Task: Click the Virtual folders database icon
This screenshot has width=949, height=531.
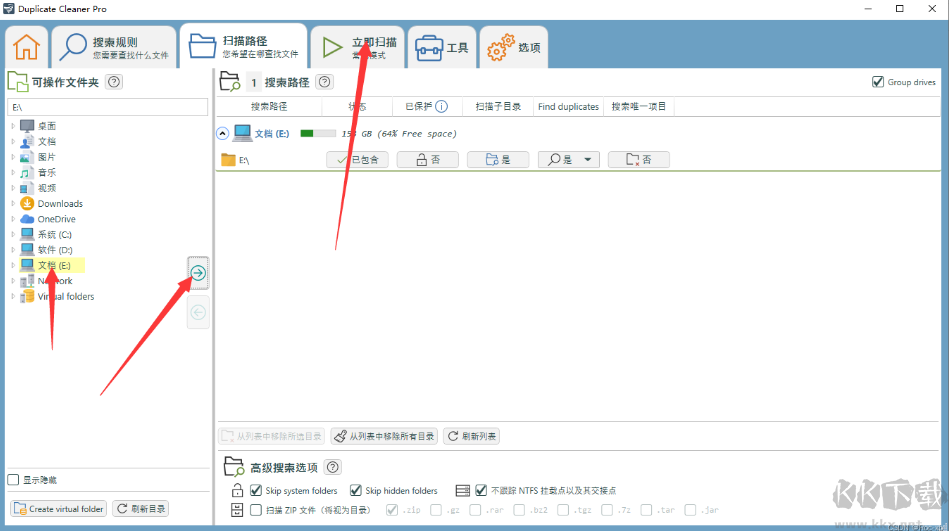Action: pyautogui.click(x=27, y=296)
